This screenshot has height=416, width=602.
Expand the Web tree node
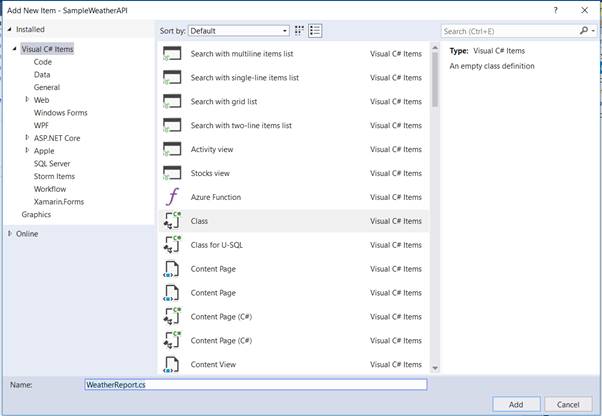pyautogui.click(x=28, y=100)
